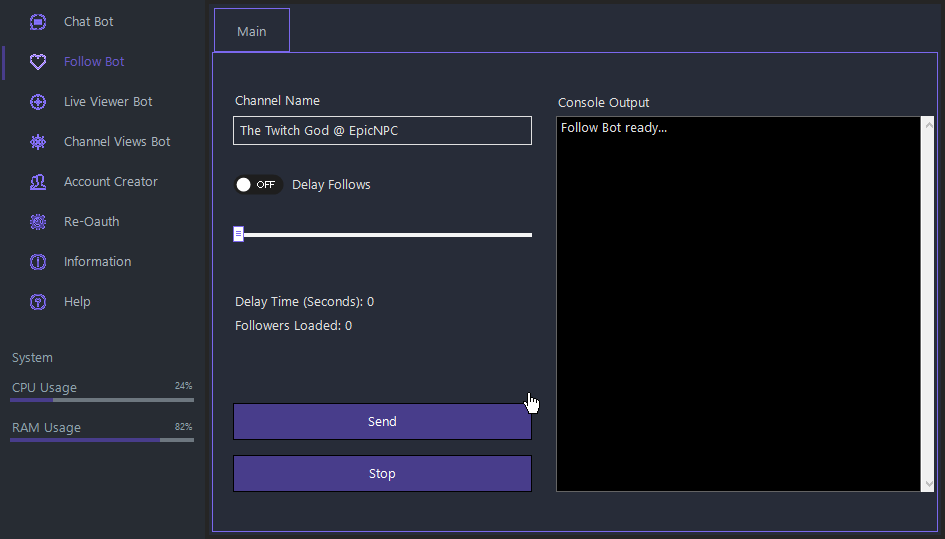Image resolution: width=945 pixels, height=539 pixels.
Task: Toggle the Delay Follows switch on
Action: click(x=258, y=184)
